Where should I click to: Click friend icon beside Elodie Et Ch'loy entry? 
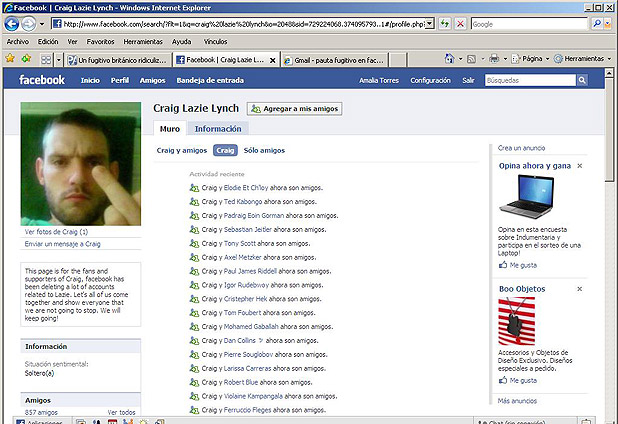coord(194,188)
